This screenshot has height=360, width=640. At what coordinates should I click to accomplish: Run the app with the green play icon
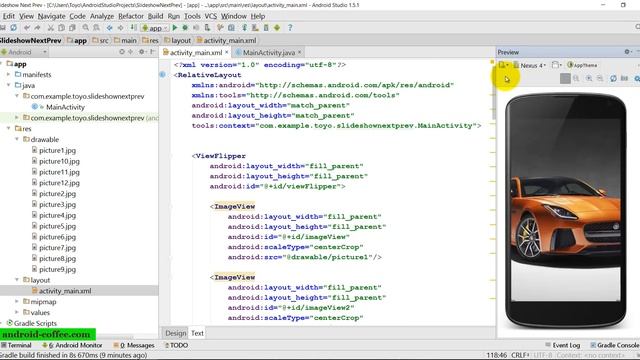pyautogui.click(x=175, y=28)
